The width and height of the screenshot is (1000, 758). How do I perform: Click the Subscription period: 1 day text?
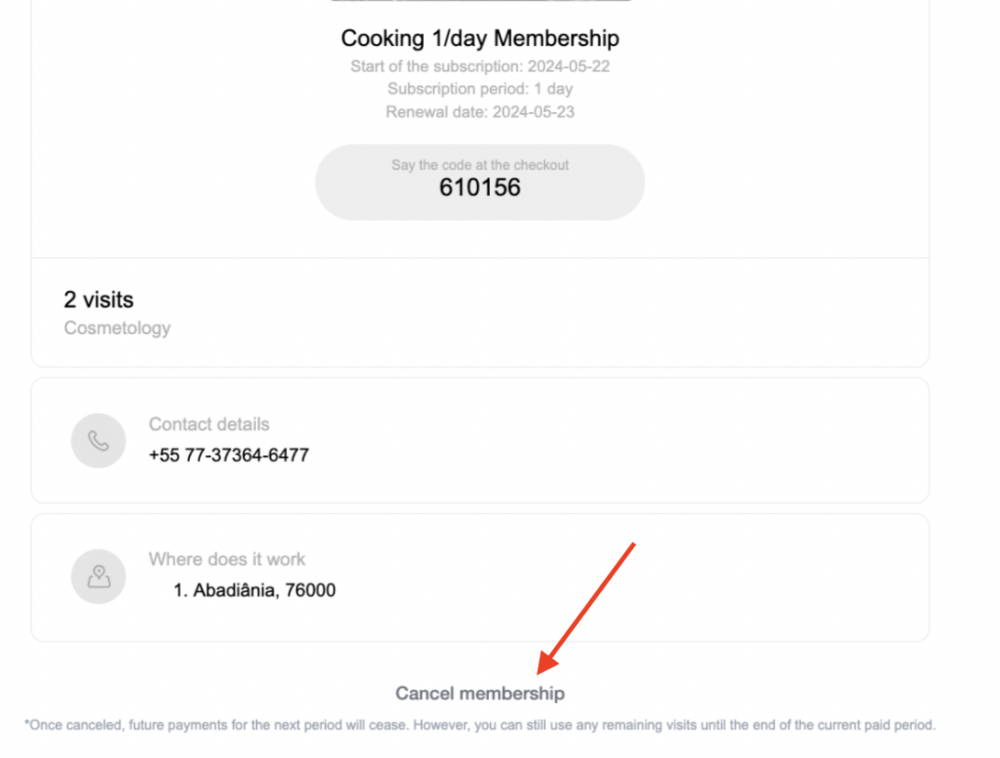(480, 89)
